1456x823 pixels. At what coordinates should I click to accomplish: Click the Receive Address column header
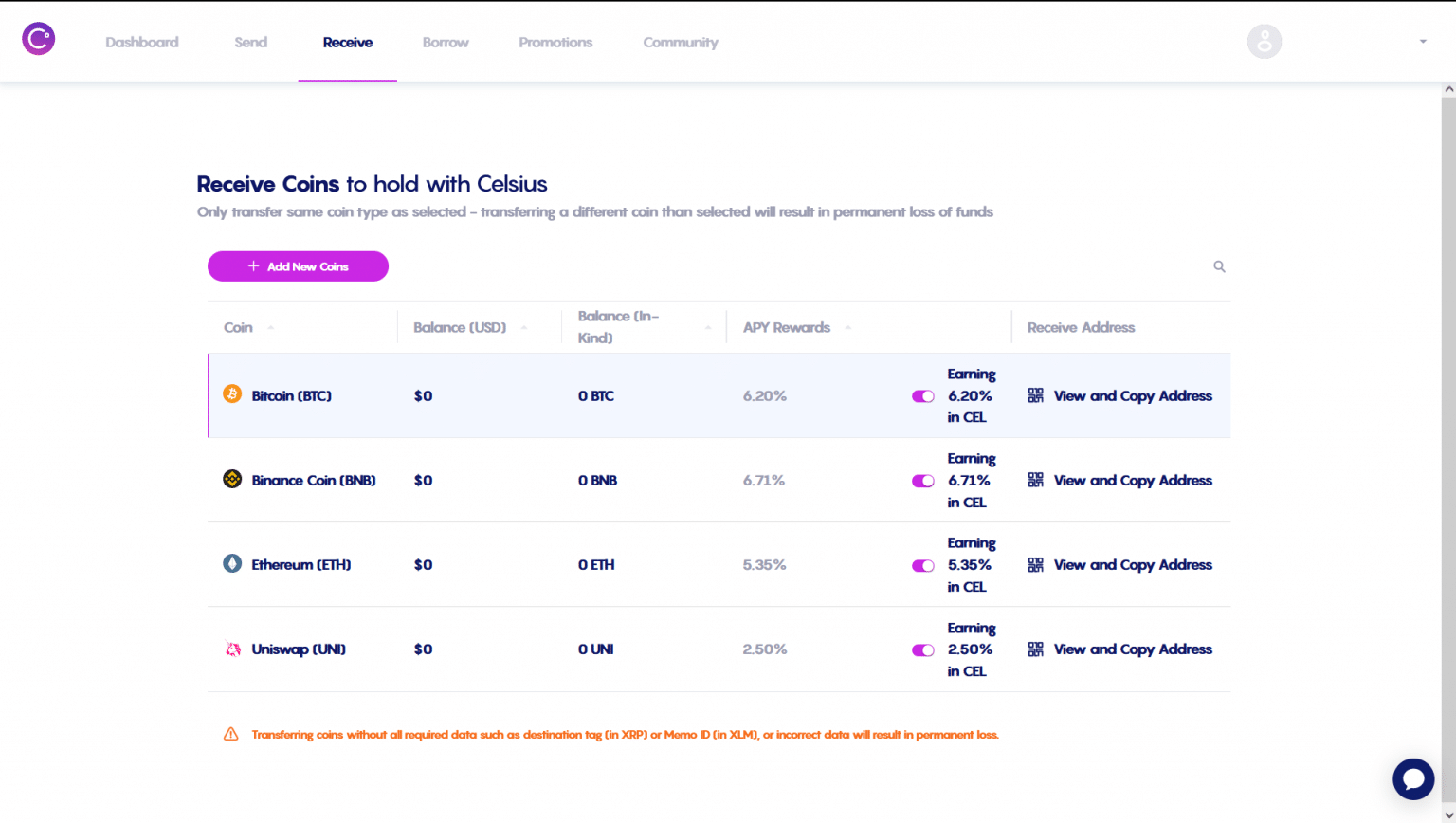pyautogui.click(x=1081, y=327)
